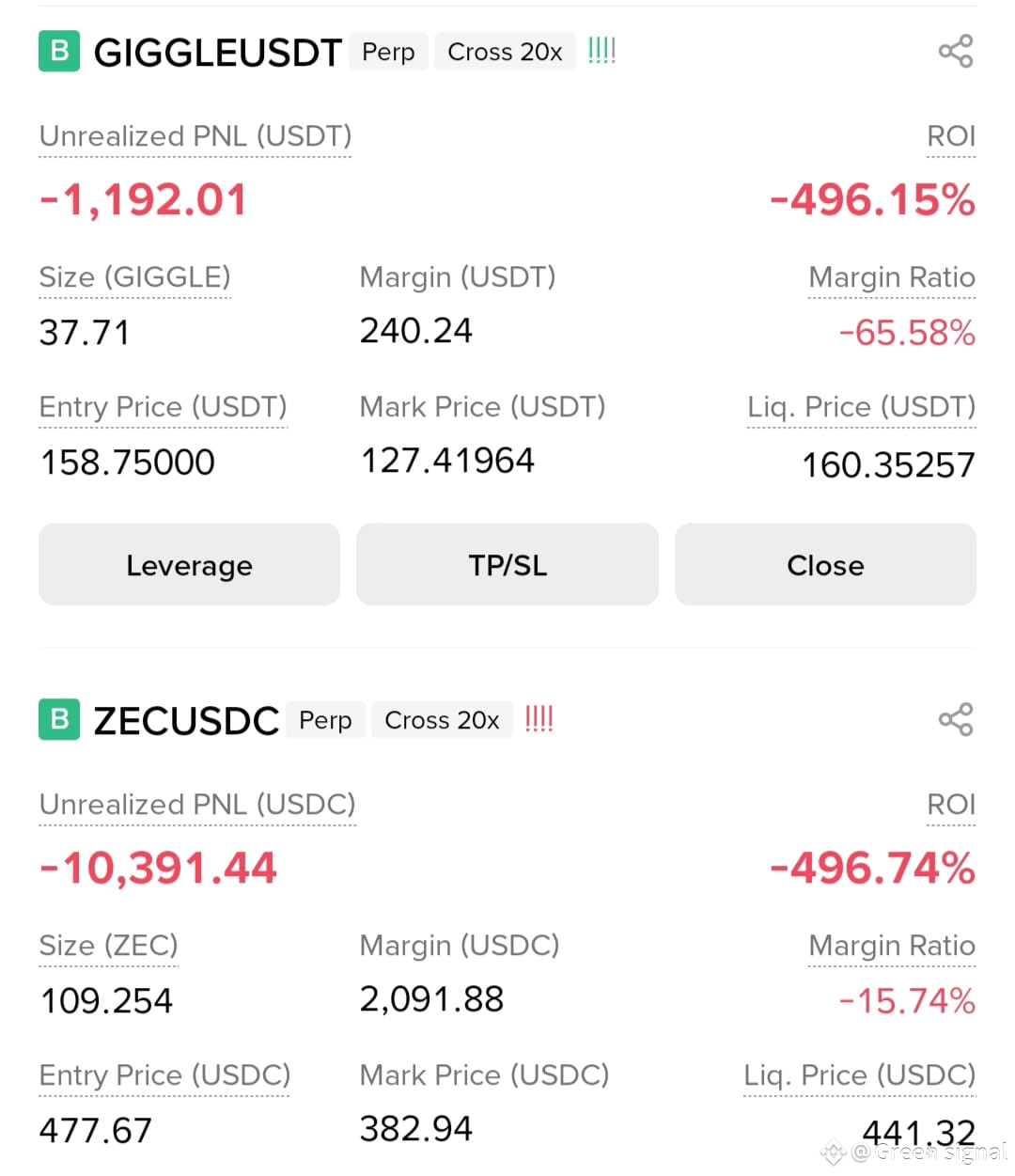The width and height of the screenshot is (1015, 1176).
Task: Share the ZECUSDC position
Action: pos(956,719)
